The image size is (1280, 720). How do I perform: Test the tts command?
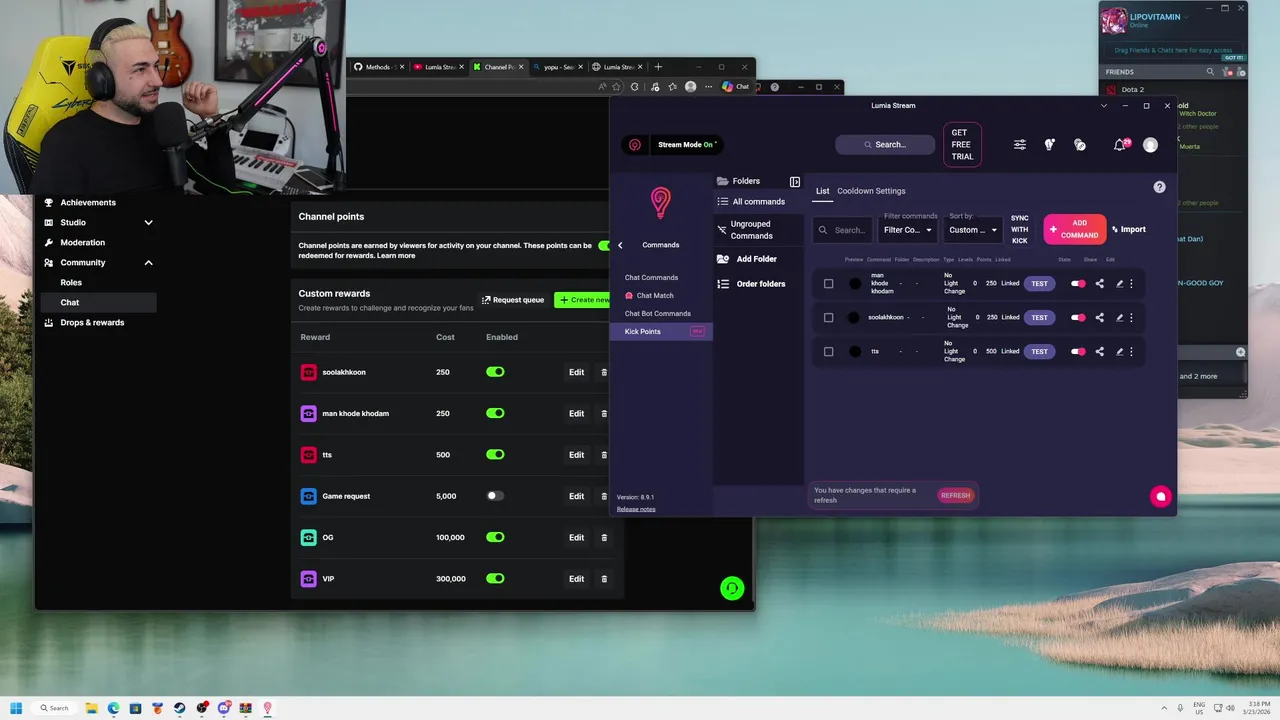[x=1039, y=352]
